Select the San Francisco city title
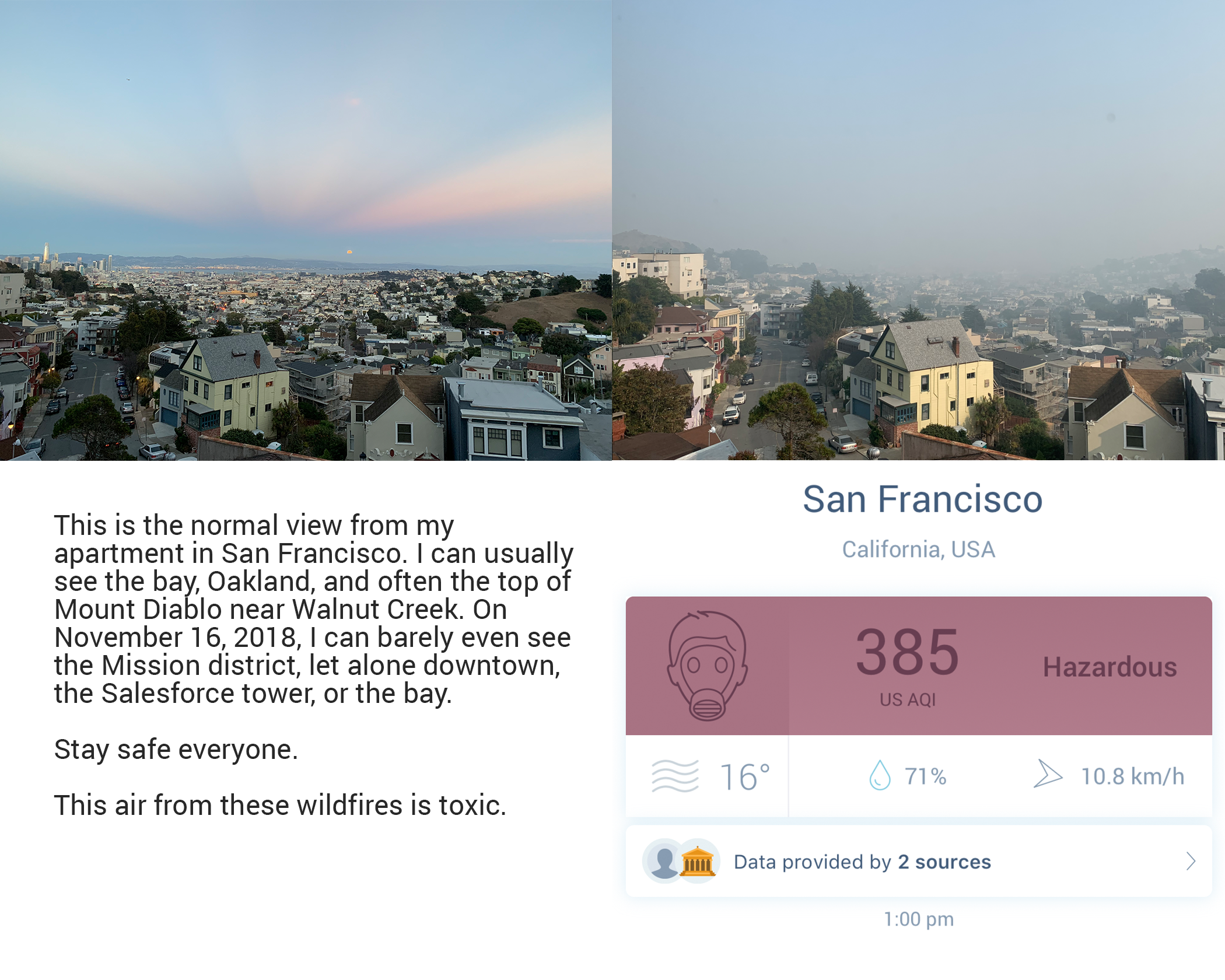 922,499
